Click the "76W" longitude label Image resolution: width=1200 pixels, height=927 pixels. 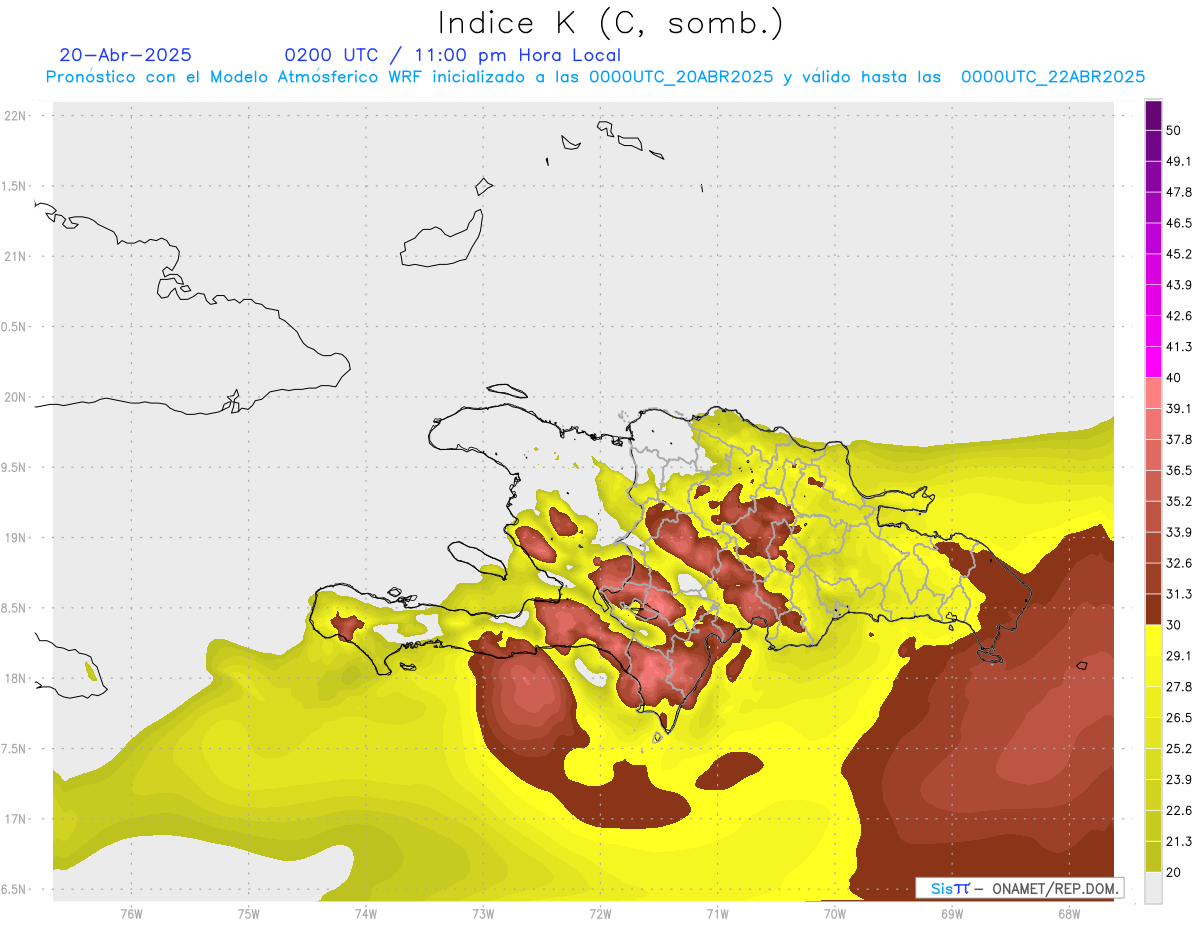[x=131, y=913]
